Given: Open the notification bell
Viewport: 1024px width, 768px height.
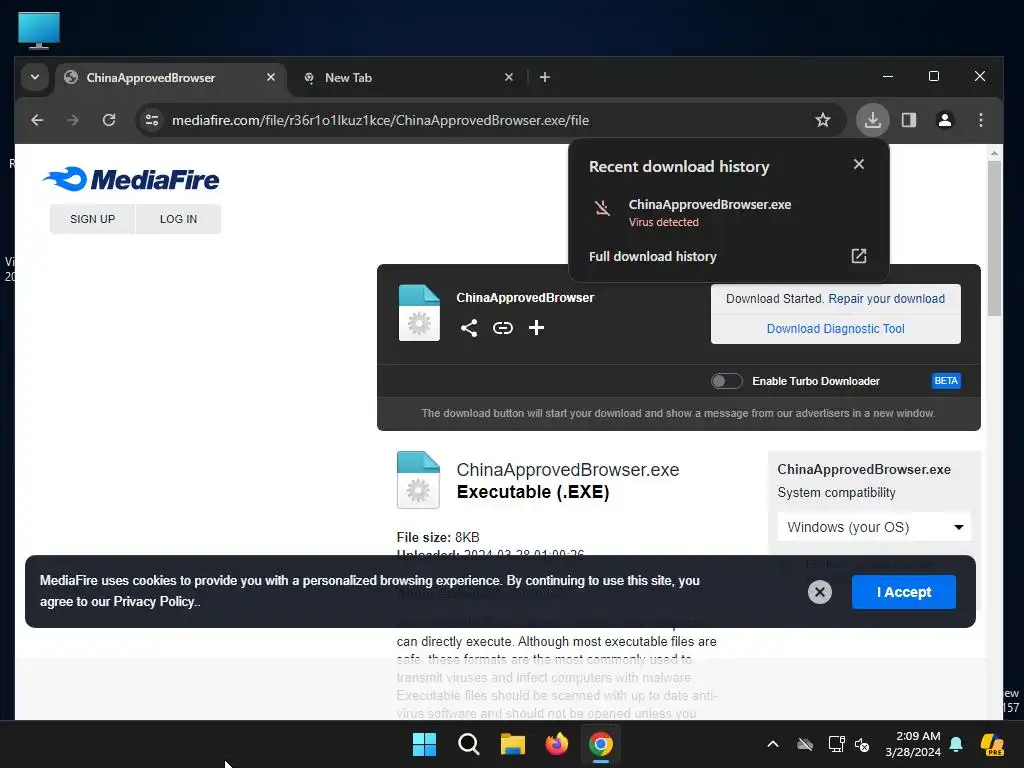Looking at the screenshot, I should click(x=956, y=744).
